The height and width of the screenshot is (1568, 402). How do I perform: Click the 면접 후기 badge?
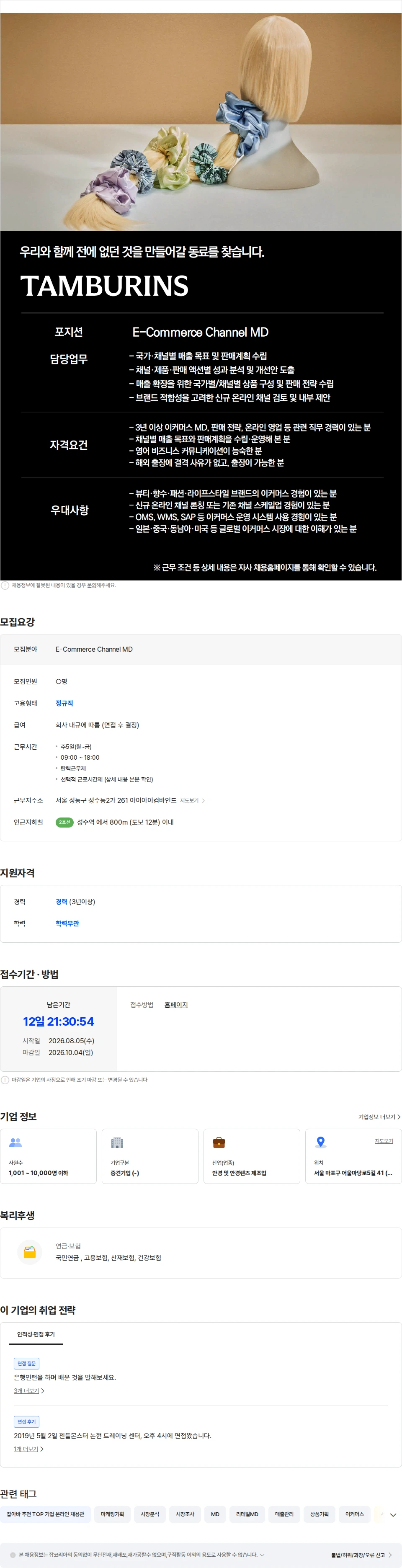[x=27, y=1422]
